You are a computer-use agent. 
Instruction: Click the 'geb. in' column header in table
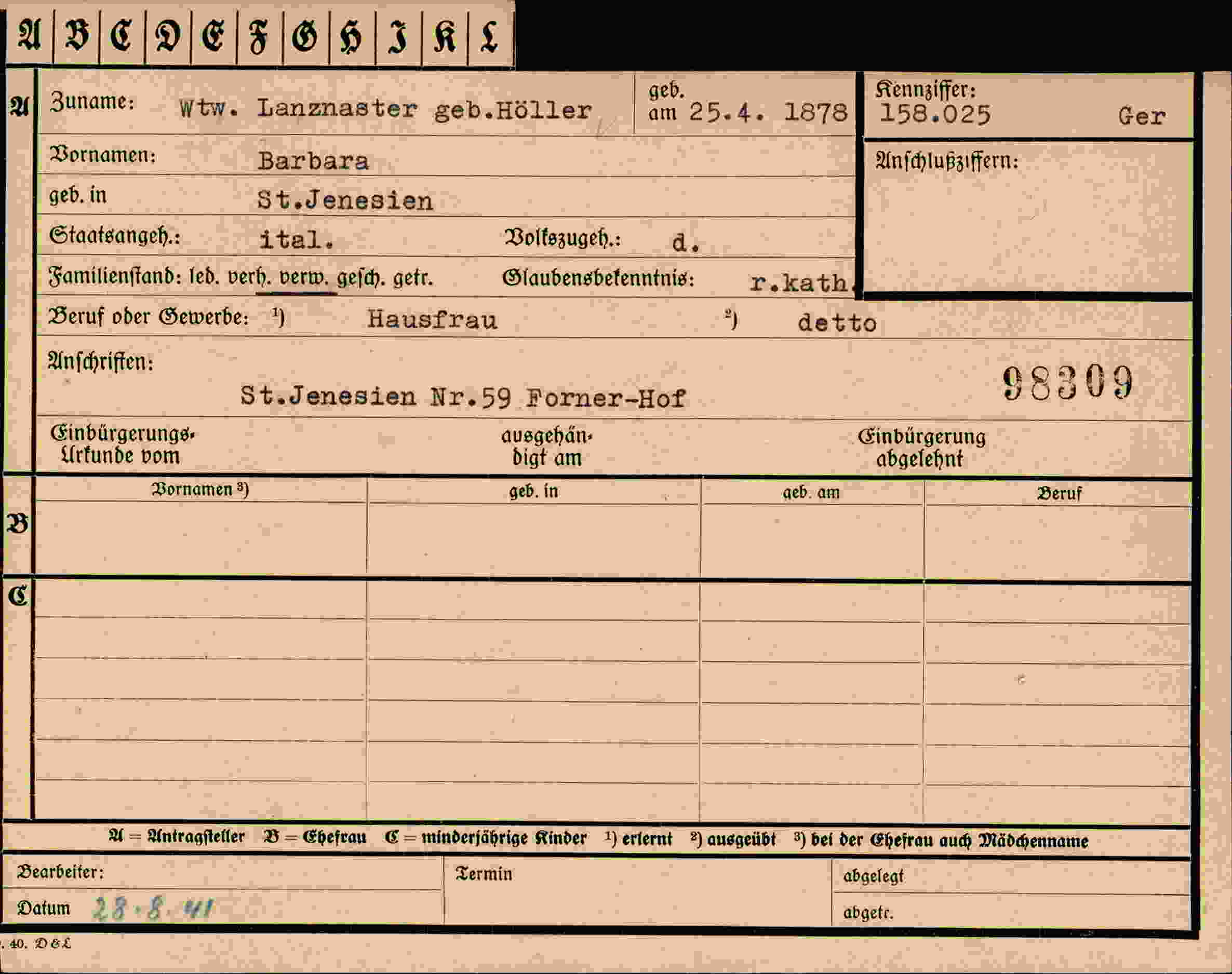point(533,491)
